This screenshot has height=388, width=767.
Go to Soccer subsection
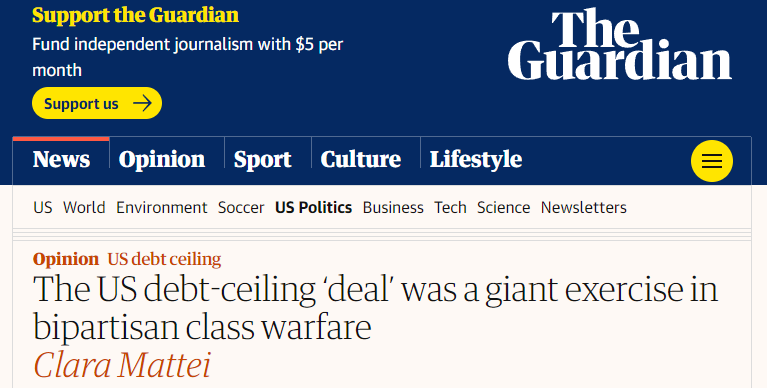coord(241,207)
